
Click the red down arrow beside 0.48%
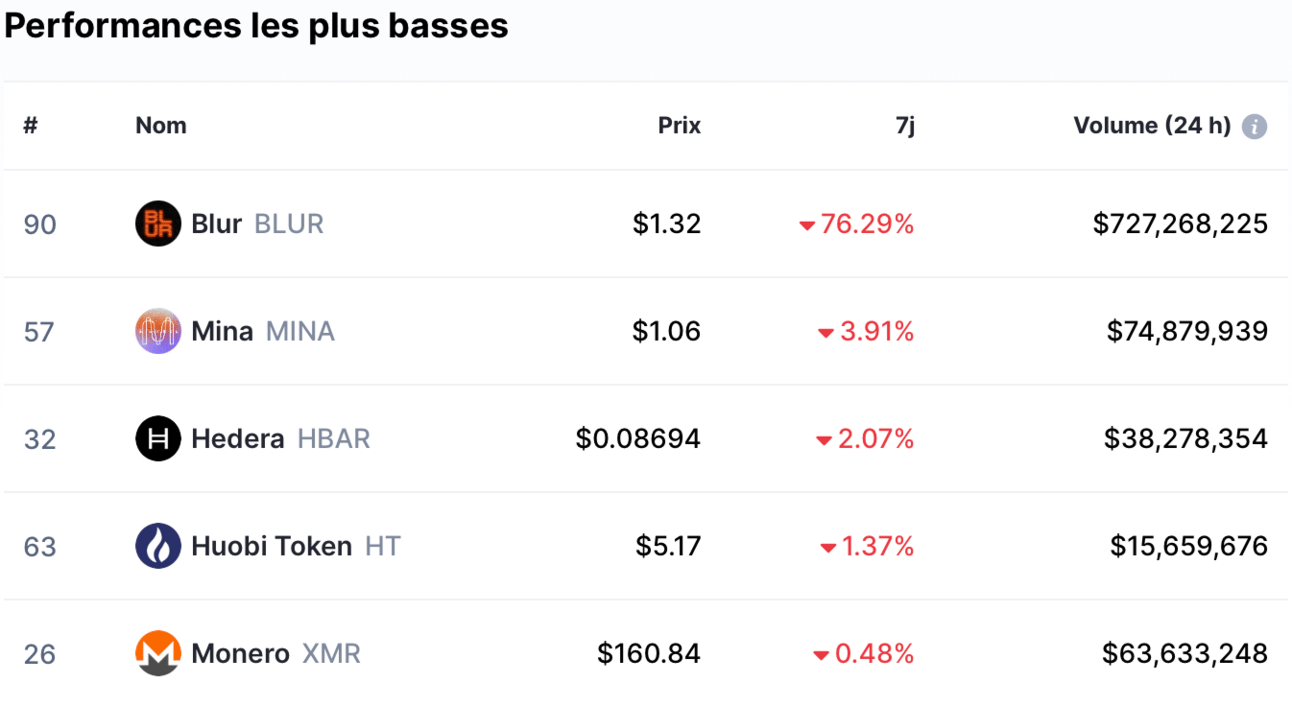click(x=821, y=656)
